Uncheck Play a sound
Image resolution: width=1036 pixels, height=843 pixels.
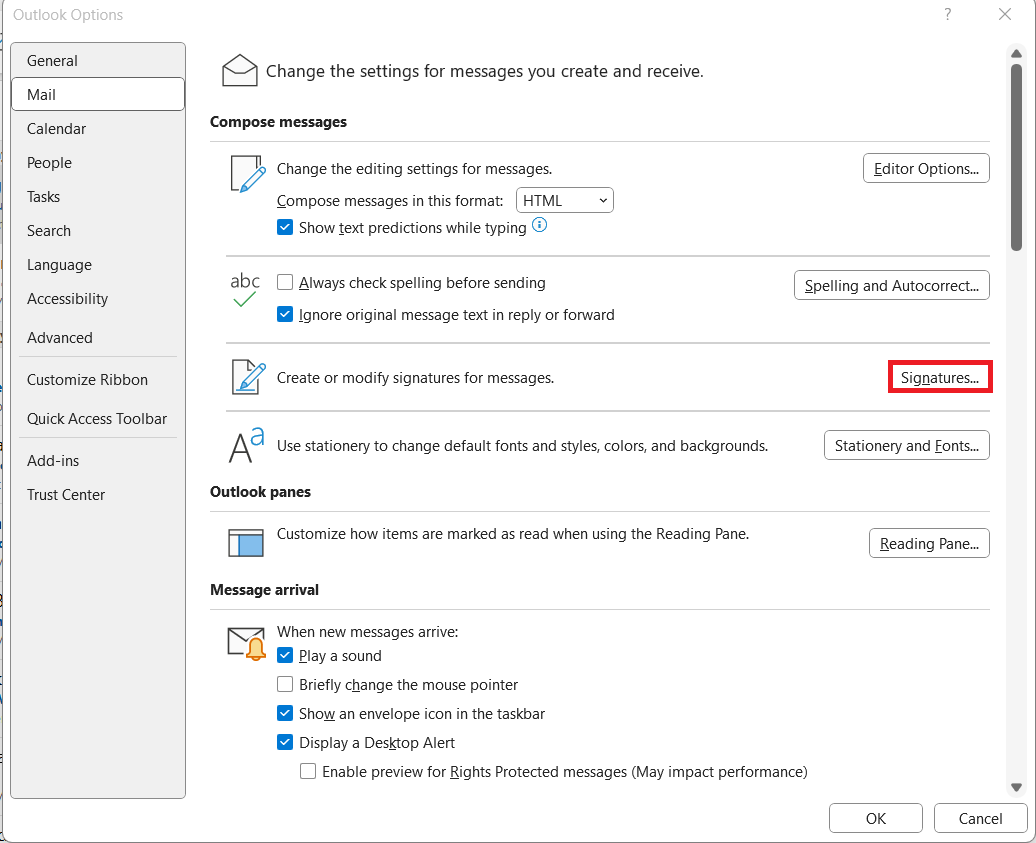click(x=285, y=655)
